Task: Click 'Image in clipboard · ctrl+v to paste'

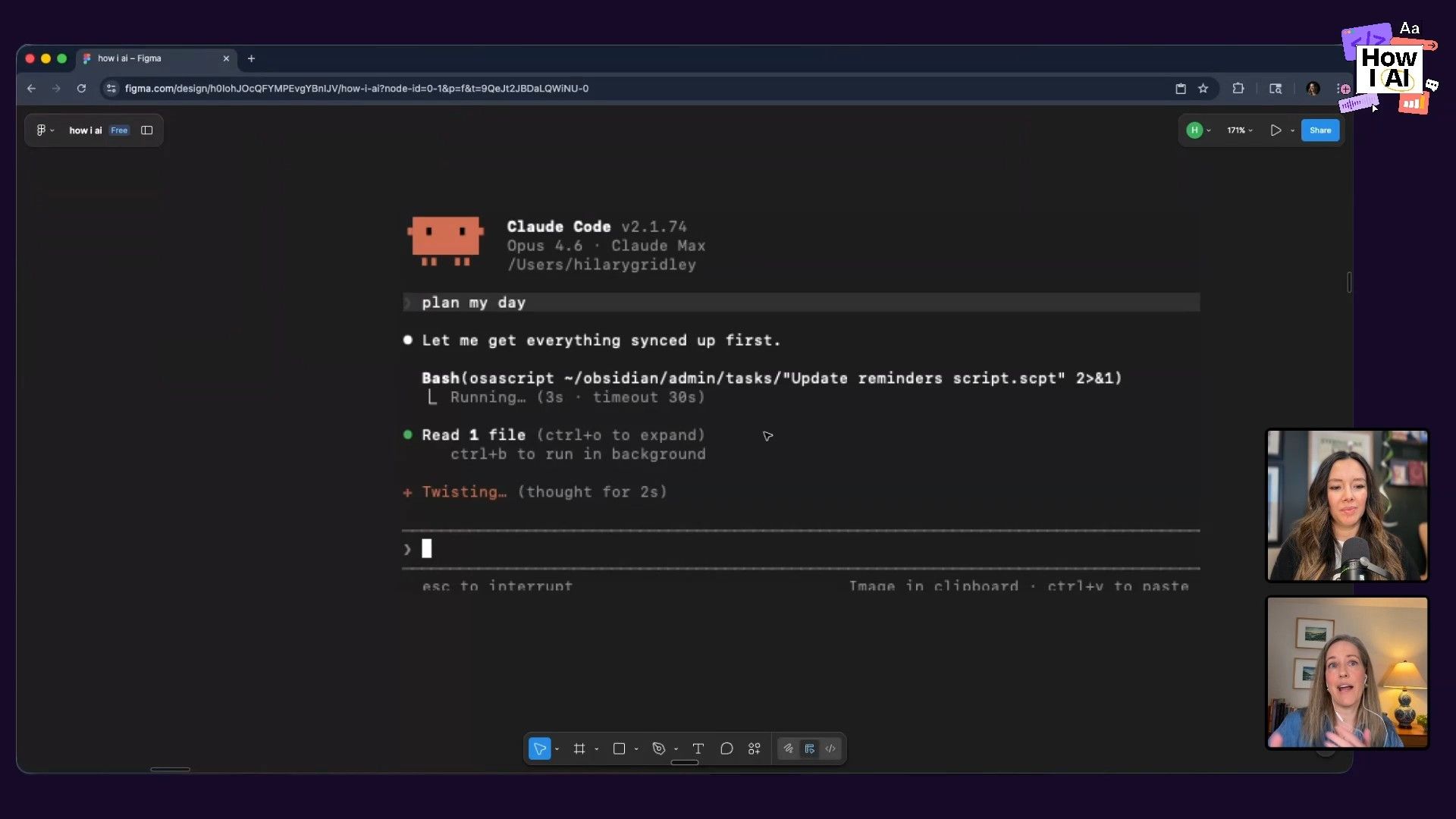Action: (1018, 585)
